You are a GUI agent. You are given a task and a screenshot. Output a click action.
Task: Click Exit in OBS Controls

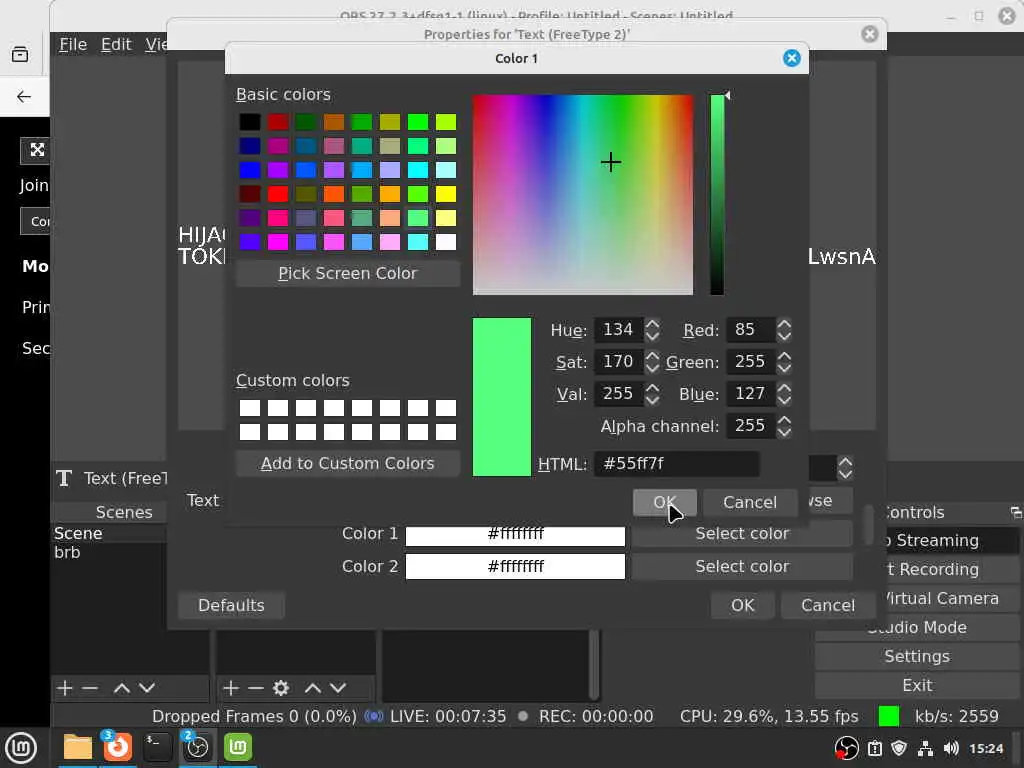917,685
